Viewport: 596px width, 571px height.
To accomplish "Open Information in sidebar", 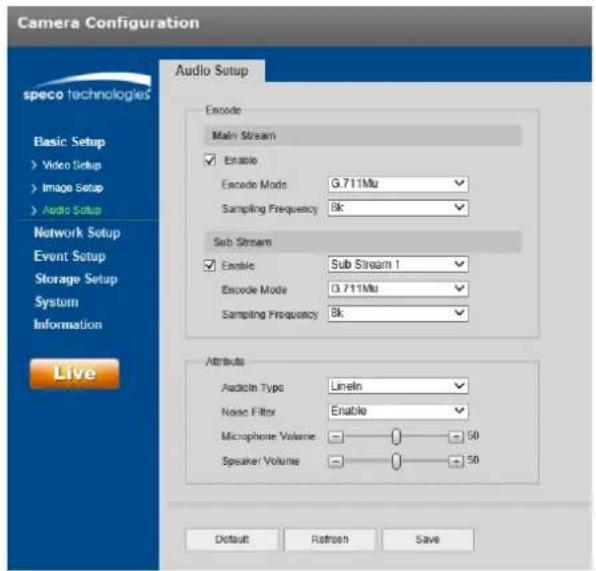I will tap(68, 325).
